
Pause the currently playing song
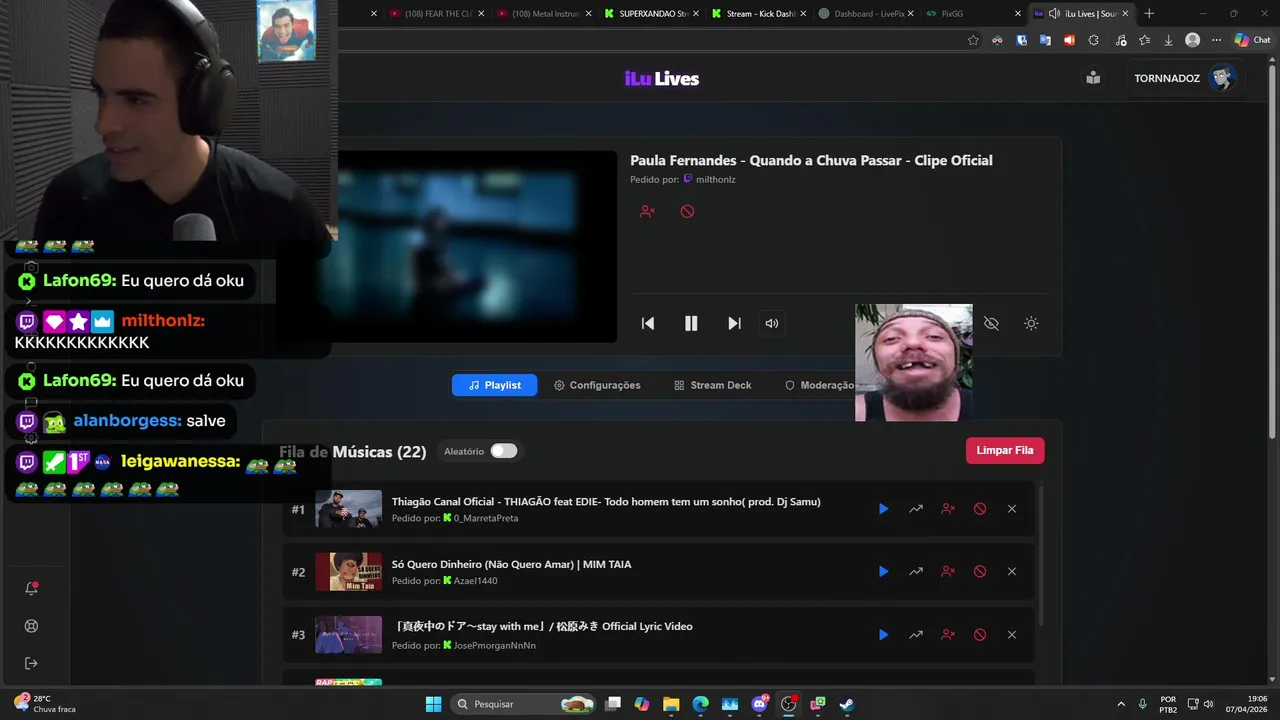[x=691, y=323]
